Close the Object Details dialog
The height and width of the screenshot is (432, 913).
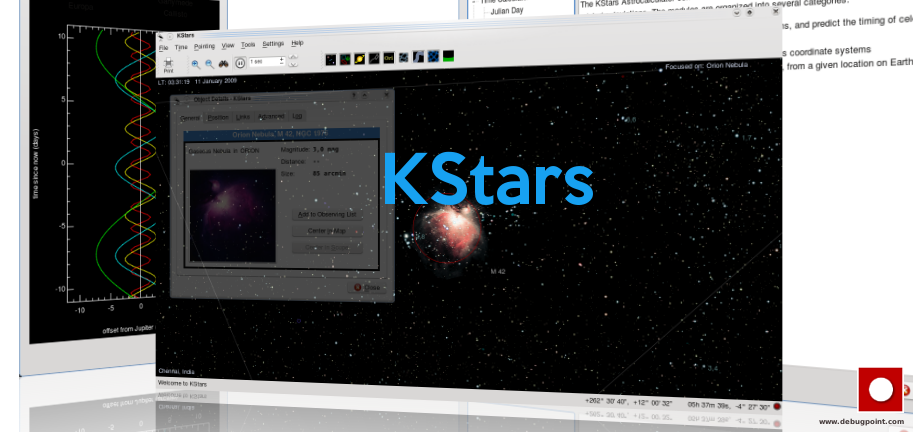[x=367, y=288]
